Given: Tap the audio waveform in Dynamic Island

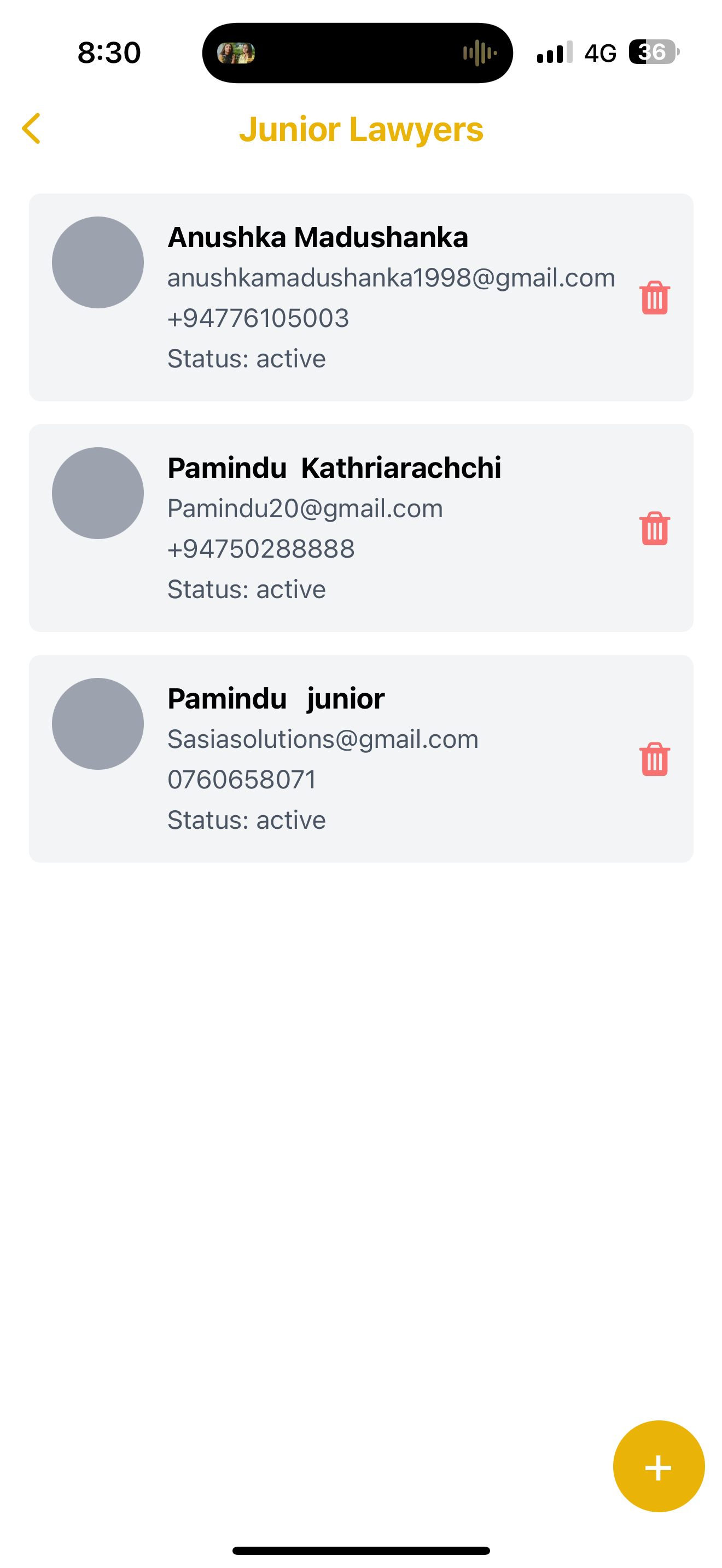Looking at the screenshot, I should tap(480, 53).
